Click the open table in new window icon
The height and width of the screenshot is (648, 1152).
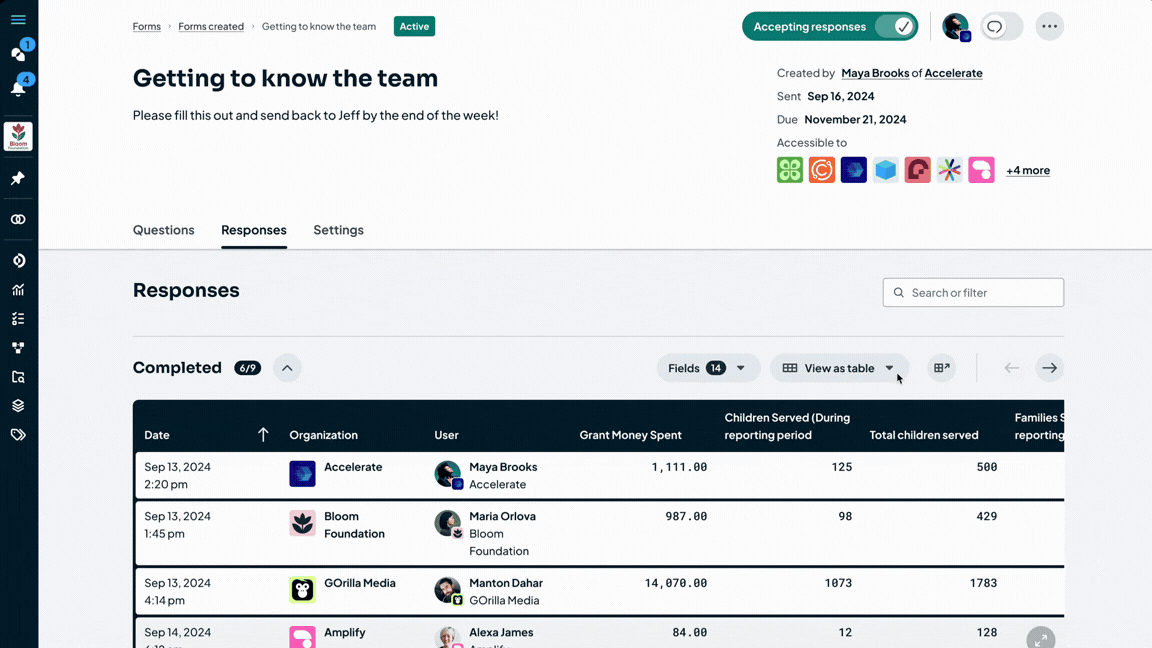[x=941, y=368]
